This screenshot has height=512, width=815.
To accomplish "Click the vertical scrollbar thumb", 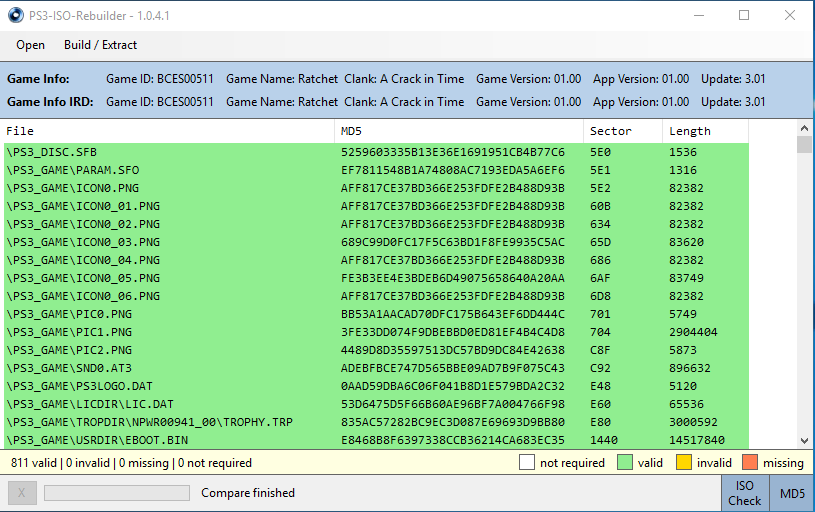I will [804, 145].
